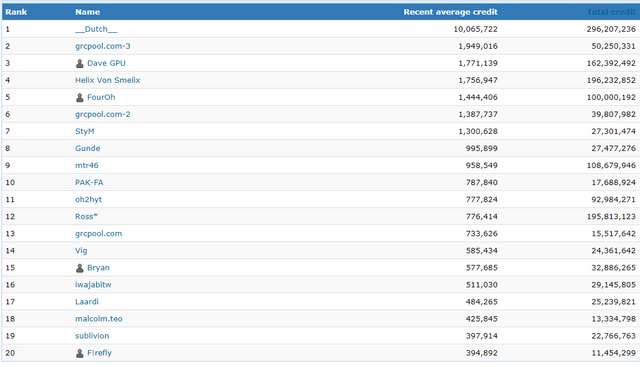Open grcpool.com user link in row 13
The height and width of the screenshot is (367, 640).
(x=98, y=234)
